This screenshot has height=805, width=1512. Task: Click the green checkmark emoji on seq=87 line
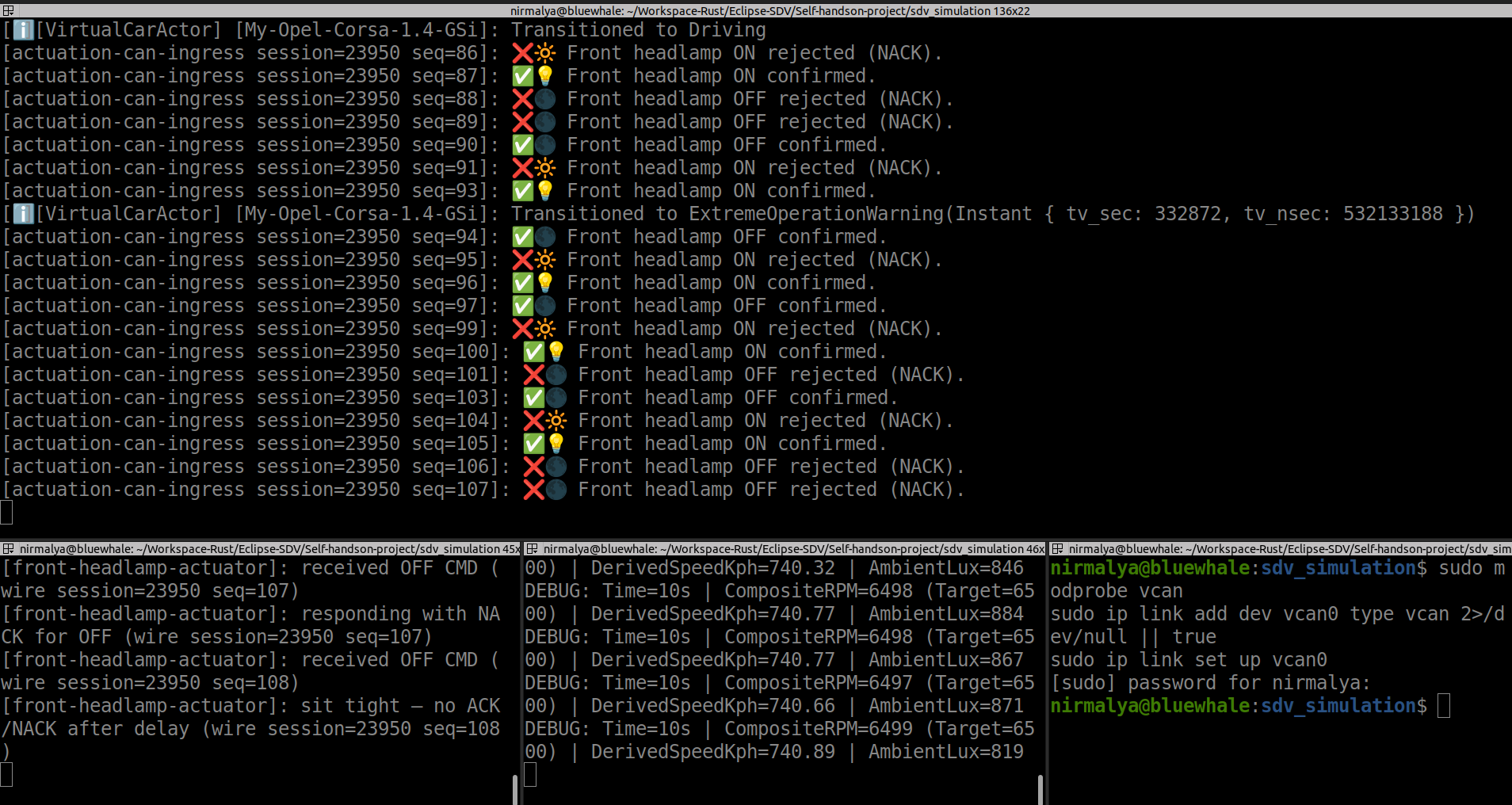(522, 76)
